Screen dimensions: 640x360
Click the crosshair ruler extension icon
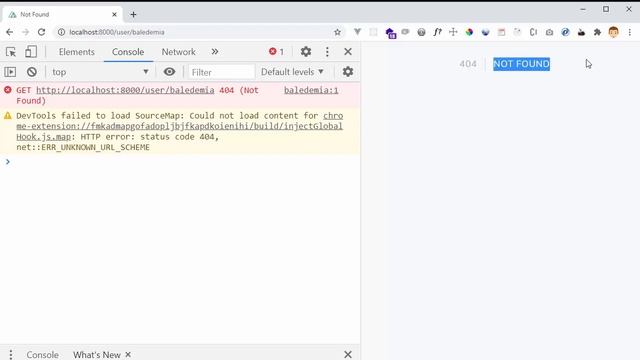click(x=453, y=32)
